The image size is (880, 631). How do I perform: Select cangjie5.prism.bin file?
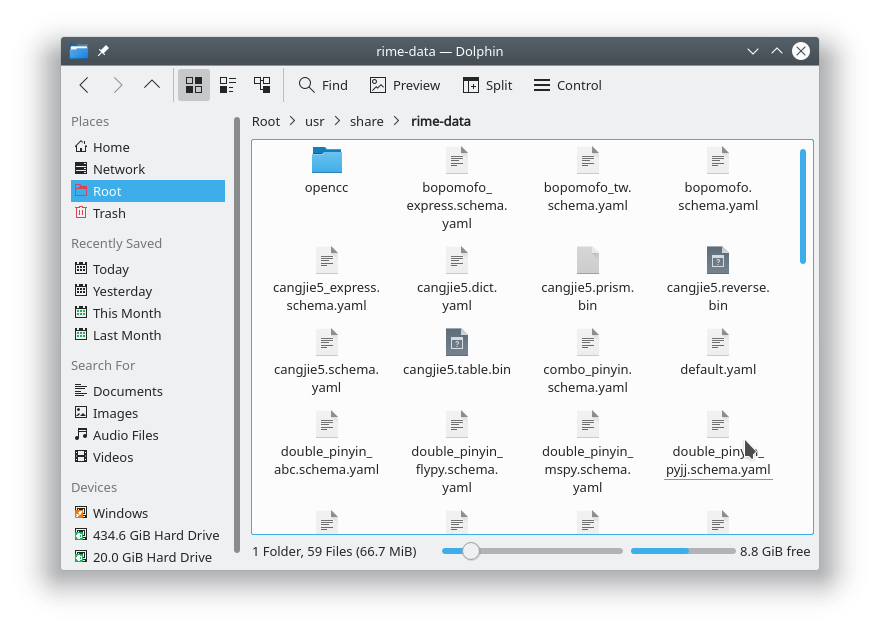tap(588, 280)
